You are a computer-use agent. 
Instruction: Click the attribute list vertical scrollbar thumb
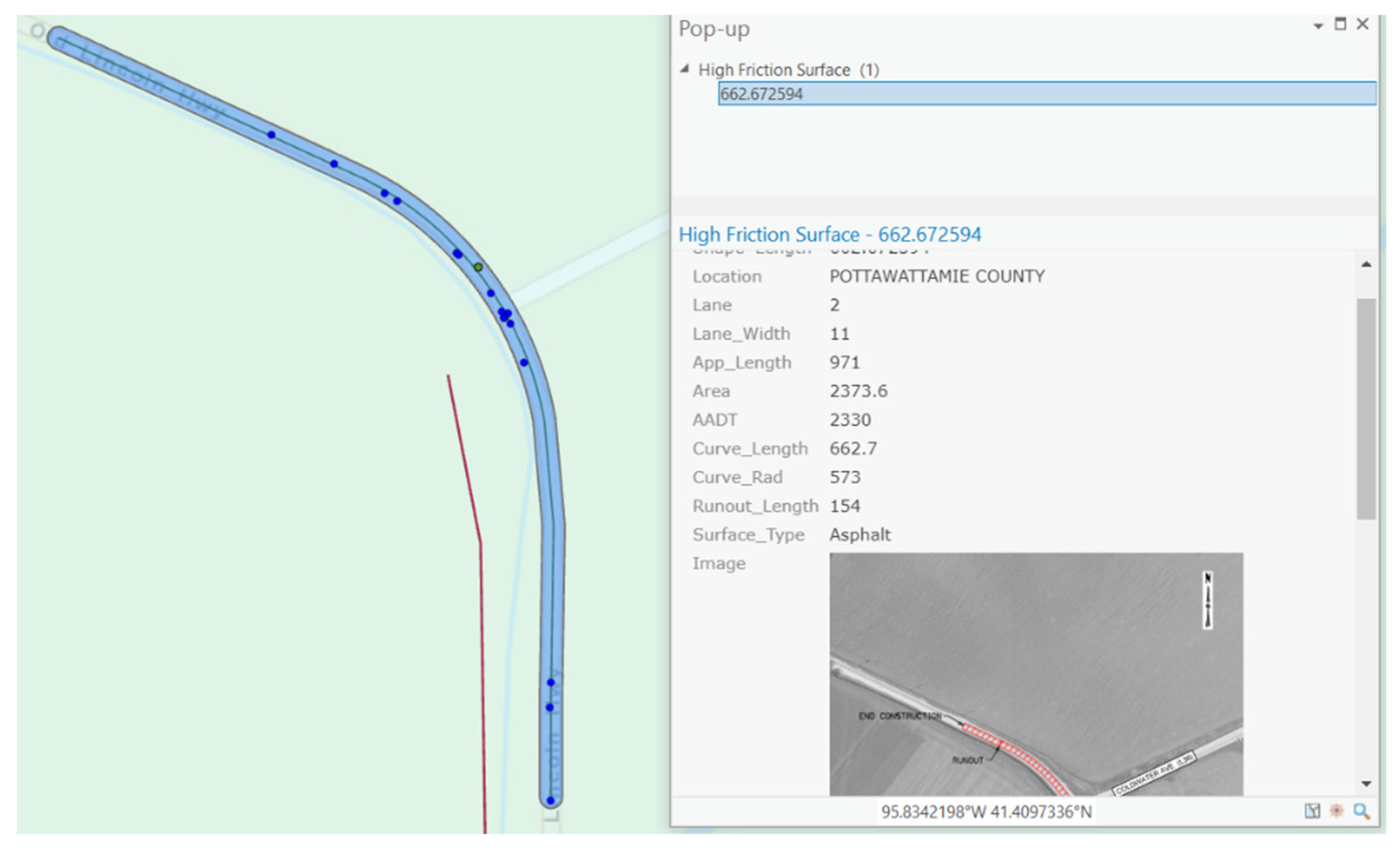tap(1366, 408)
